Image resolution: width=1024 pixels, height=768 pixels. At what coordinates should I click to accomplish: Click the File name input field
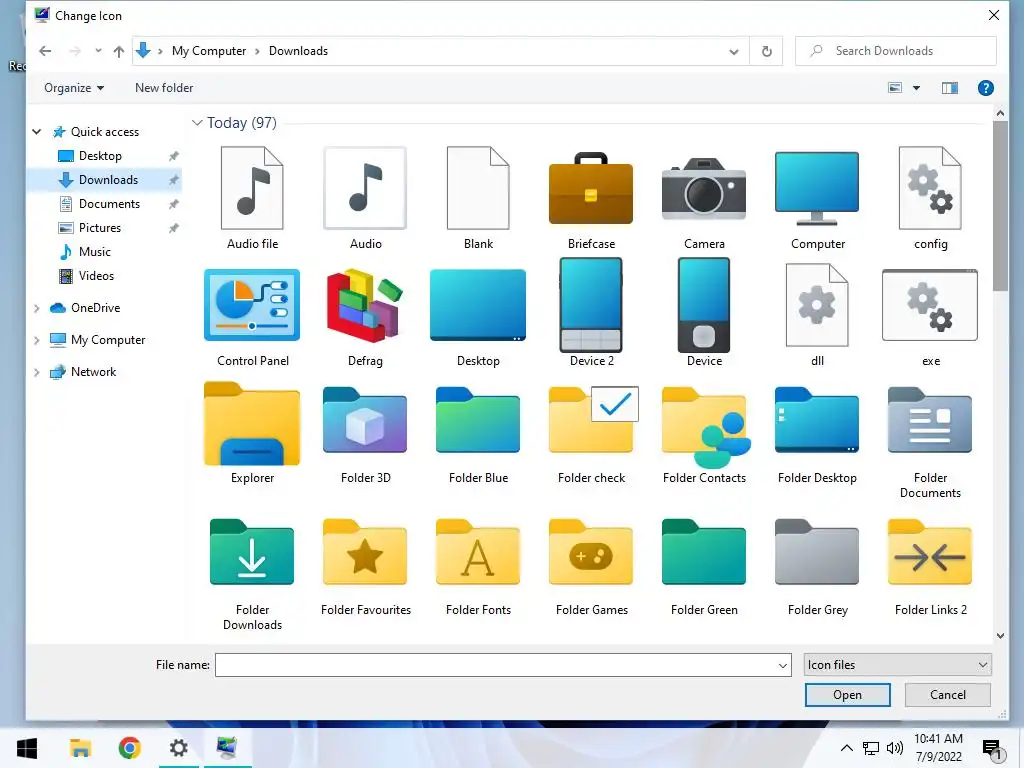pyautogui.click(x=503, y=665)
